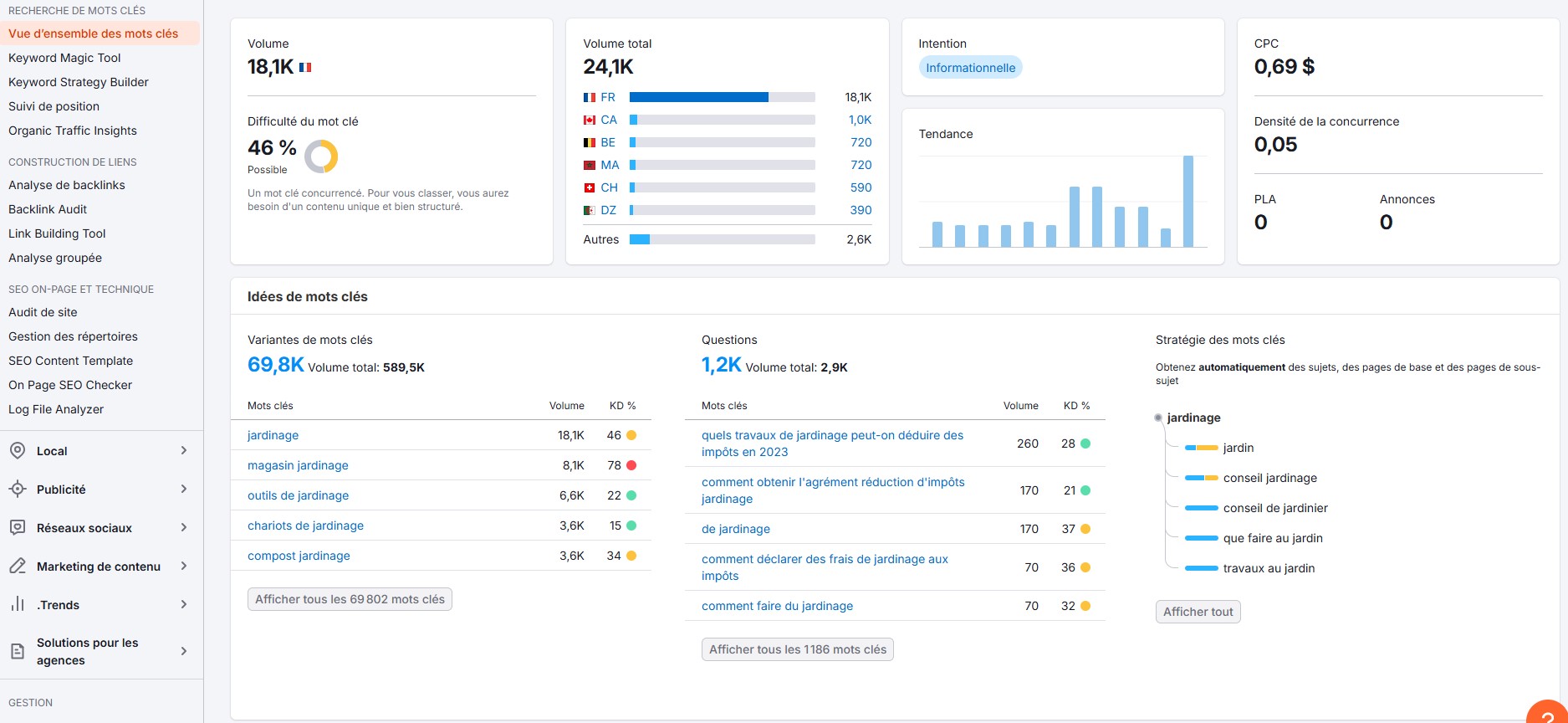Click the keyword difficulty donut chart
Viewport: 1568px width, 723px height.
(321, 156)
